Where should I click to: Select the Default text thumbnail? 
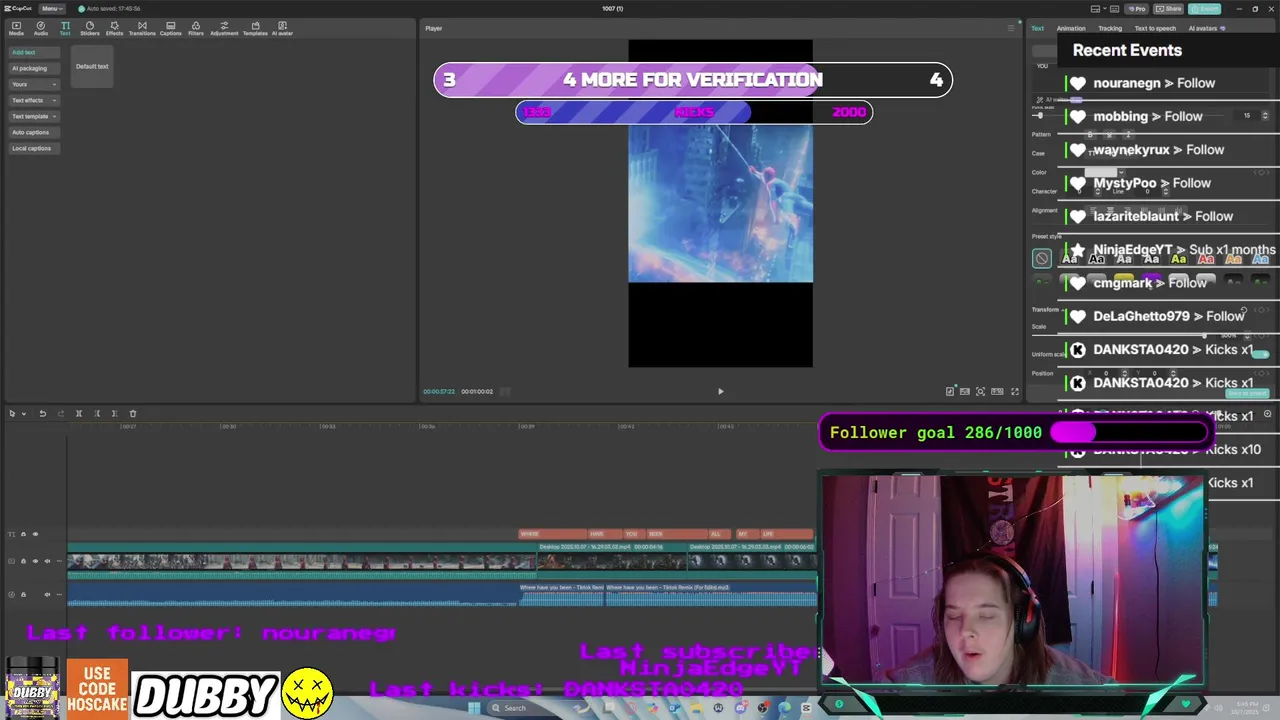(92, 67)
